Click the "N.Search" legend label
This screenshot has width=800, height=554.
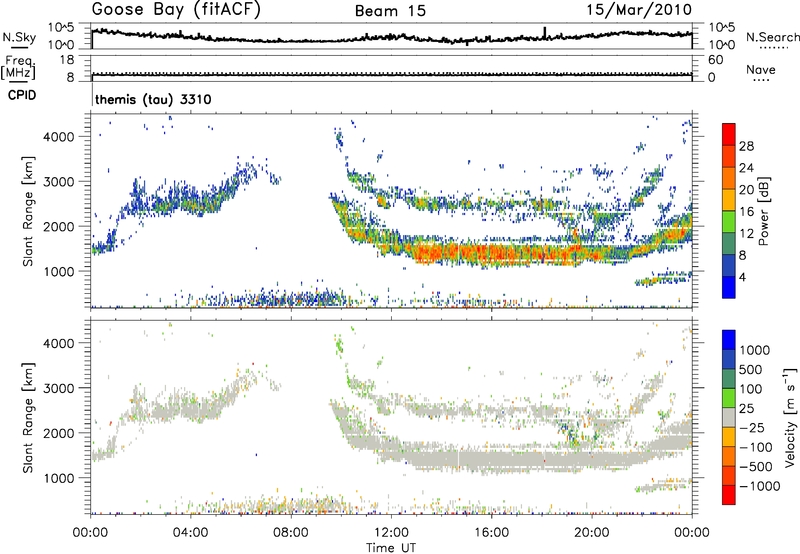[773, 37]
